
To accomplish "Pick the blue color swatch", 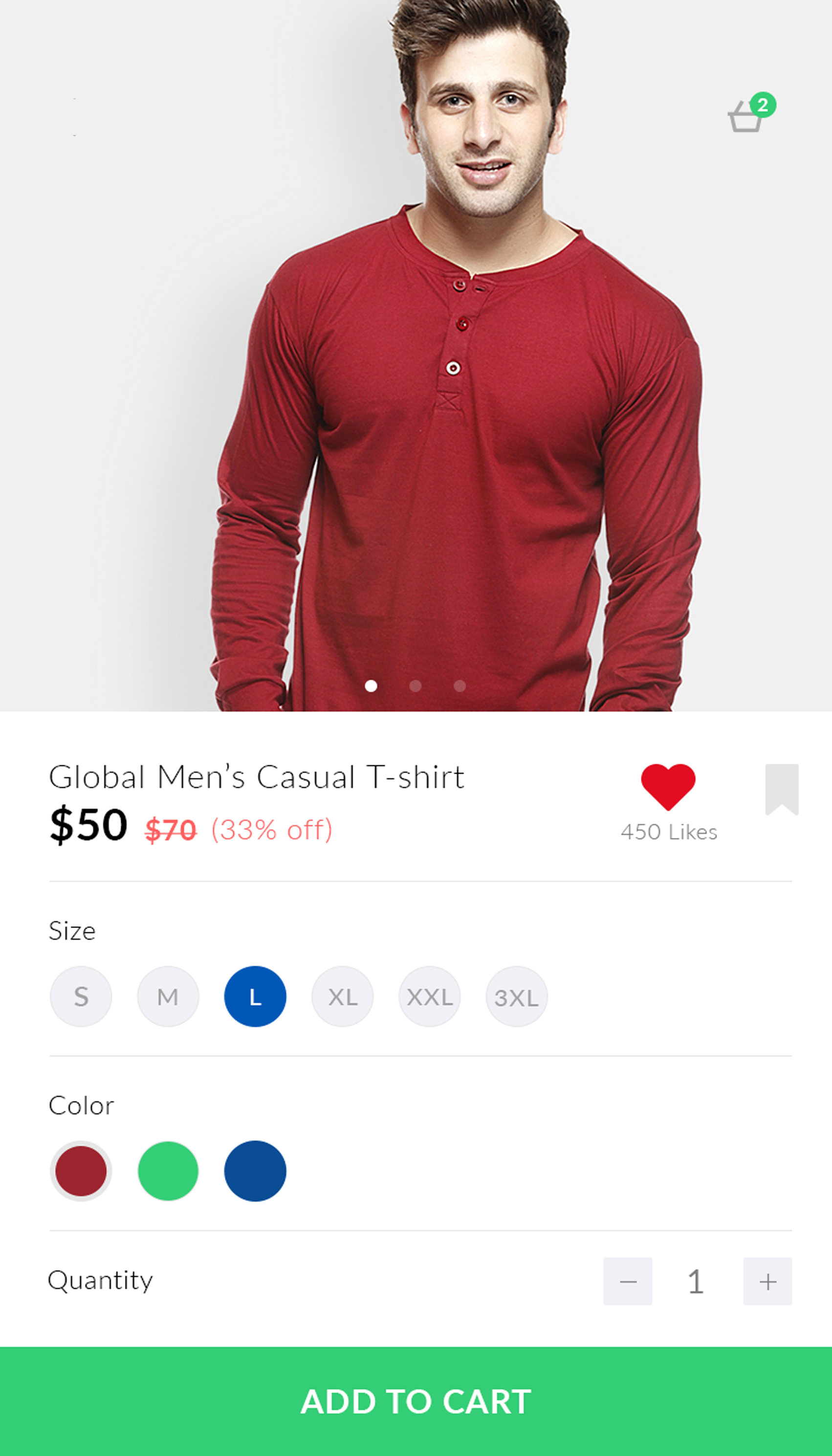I will pos(255,1171).
